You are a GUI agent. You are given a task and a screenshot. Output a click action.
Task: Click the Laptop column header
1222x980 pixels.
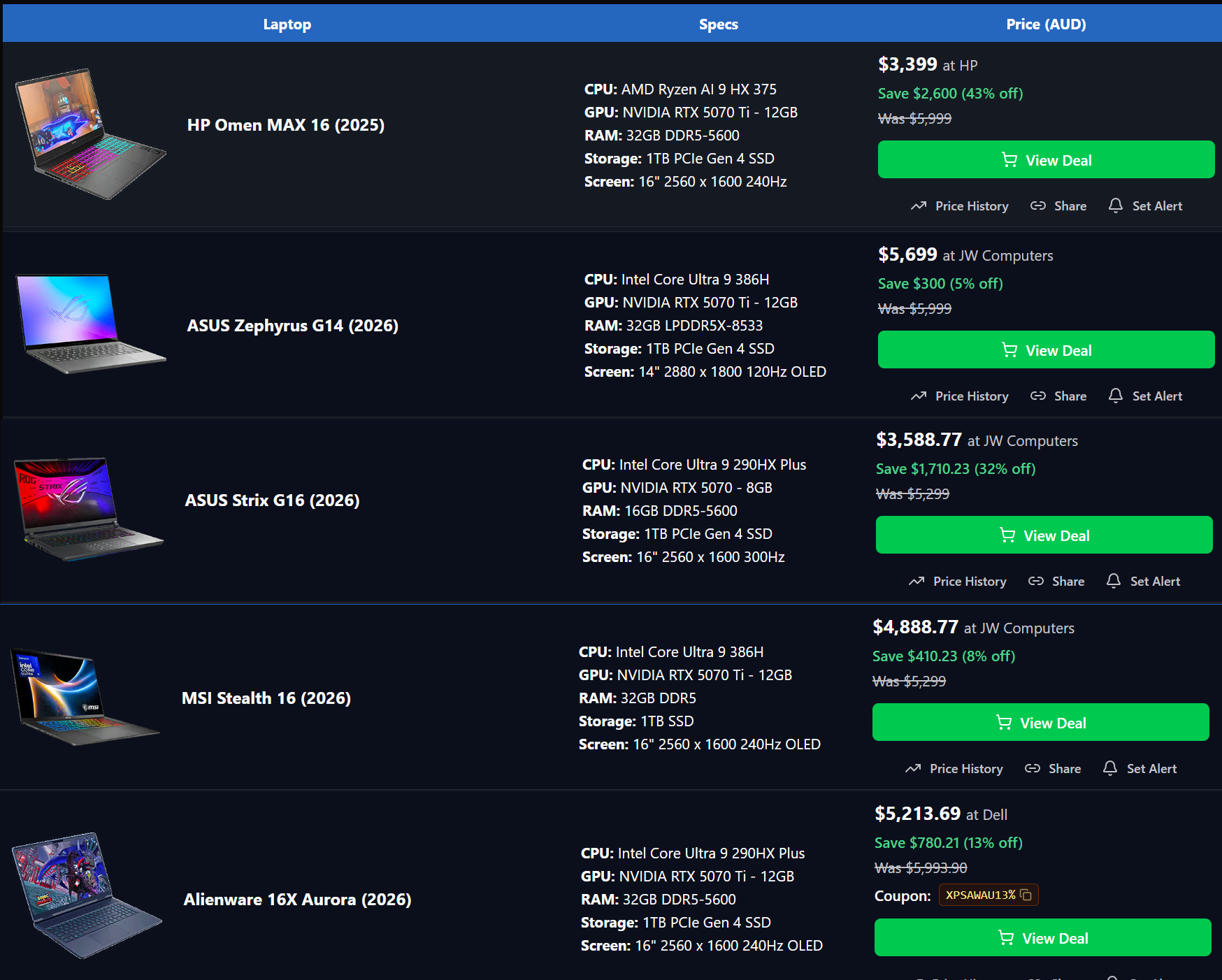pyautogui.click(x=287, y=24)
